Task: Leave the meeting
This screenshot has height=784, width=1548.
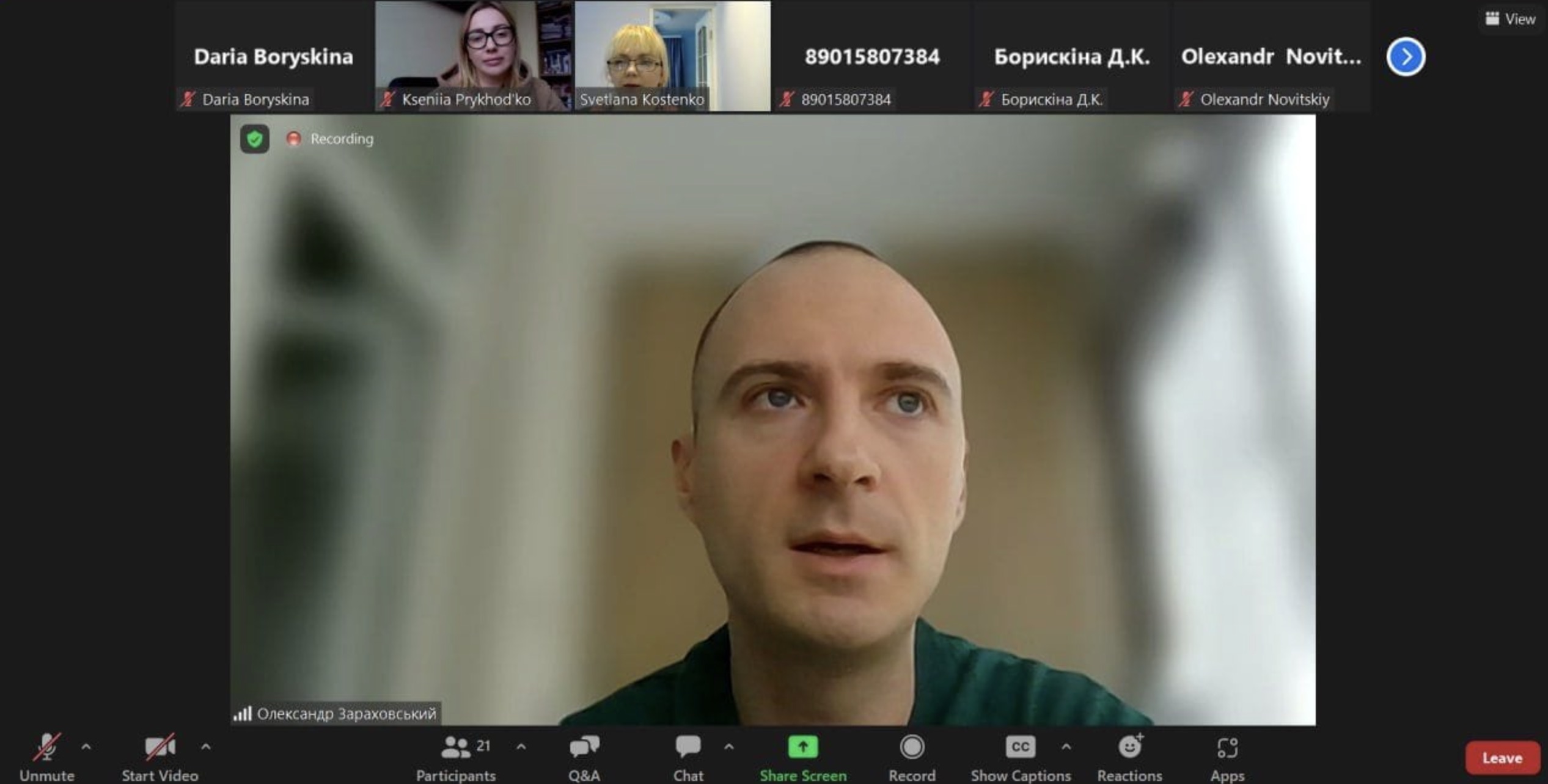Action: [1502, 758]
